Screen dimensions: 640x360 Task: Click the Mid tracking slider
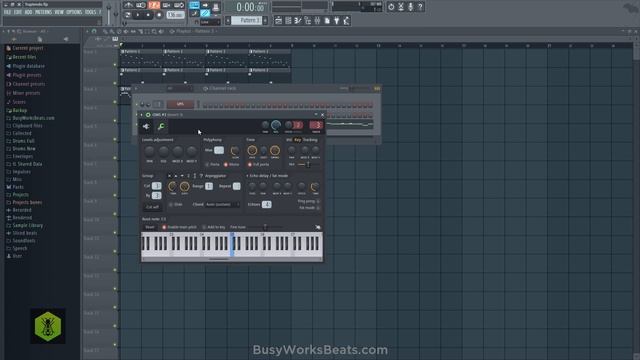[x=308, y=164]
